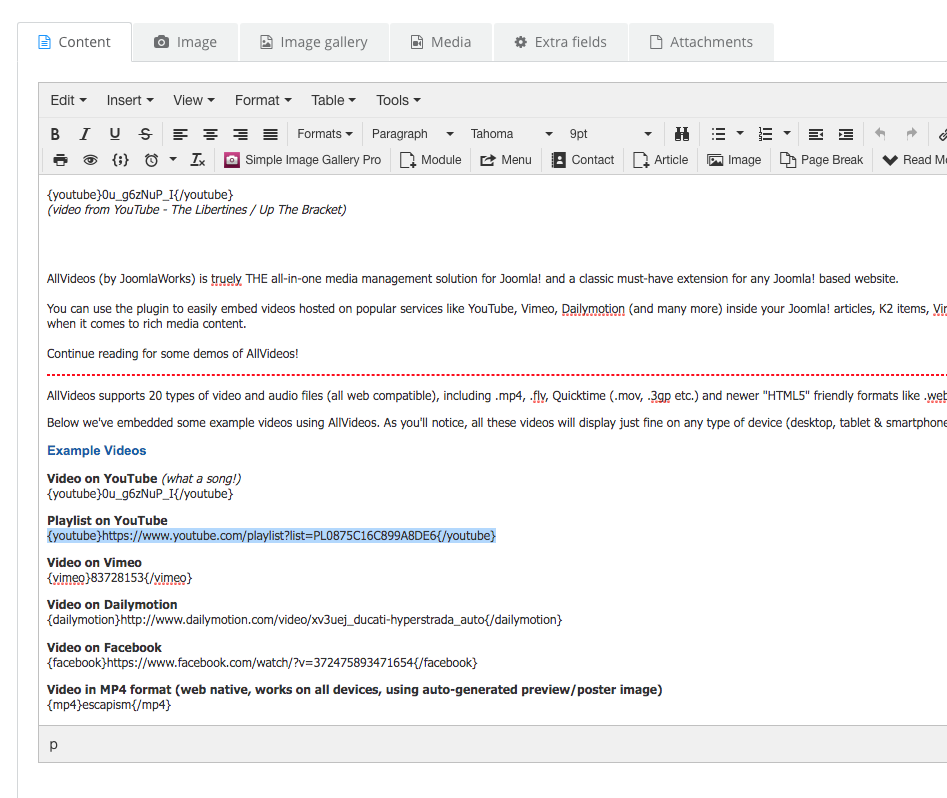Align text to the right
The height and width of the screenshot is (798, 947).
pyautogui.click(x=240, y=134)
